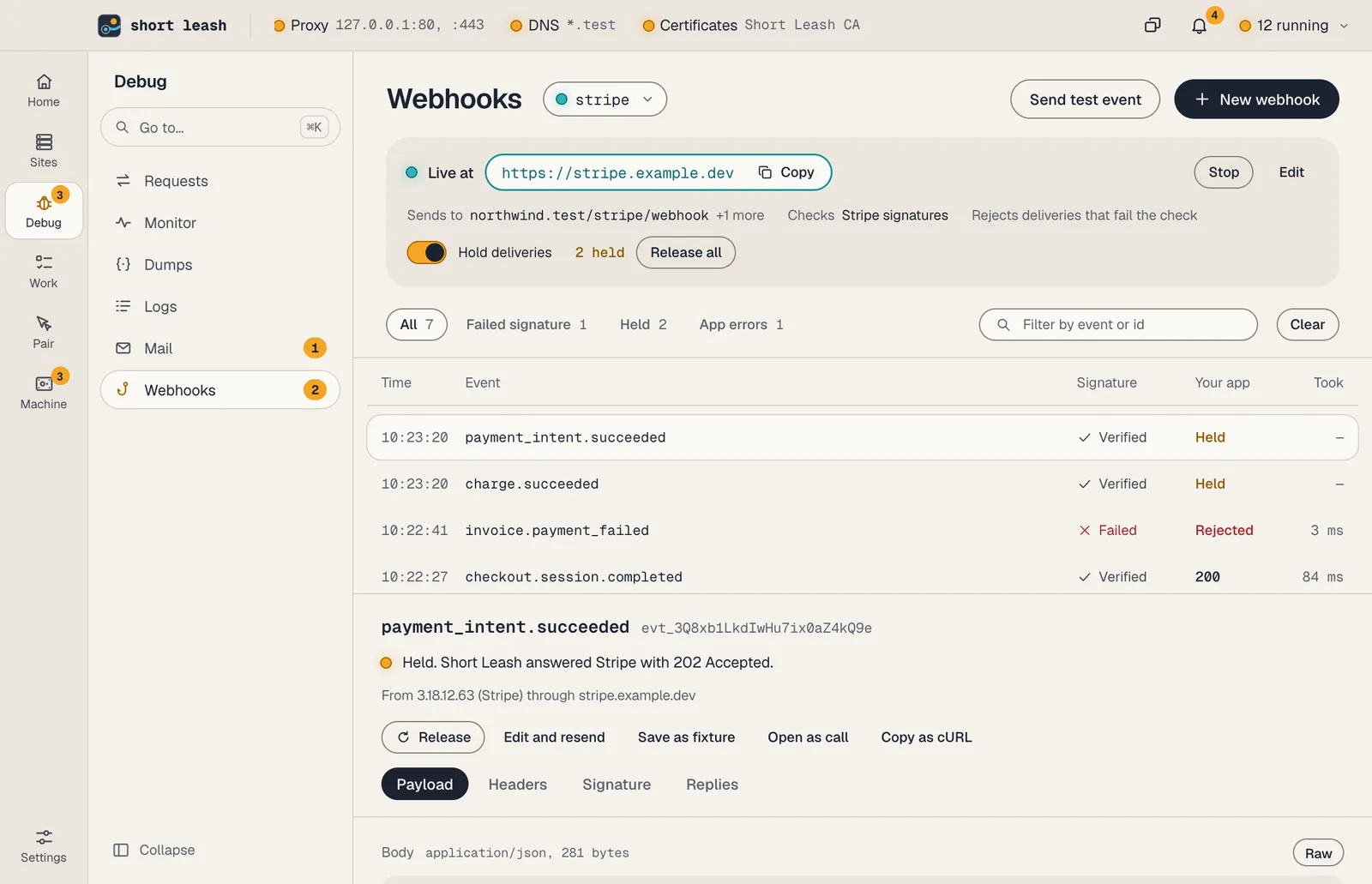Focus the Filter by event or id field
Image resolution: width=1372 pixels, height=884 pixels.
point(1118,324)
